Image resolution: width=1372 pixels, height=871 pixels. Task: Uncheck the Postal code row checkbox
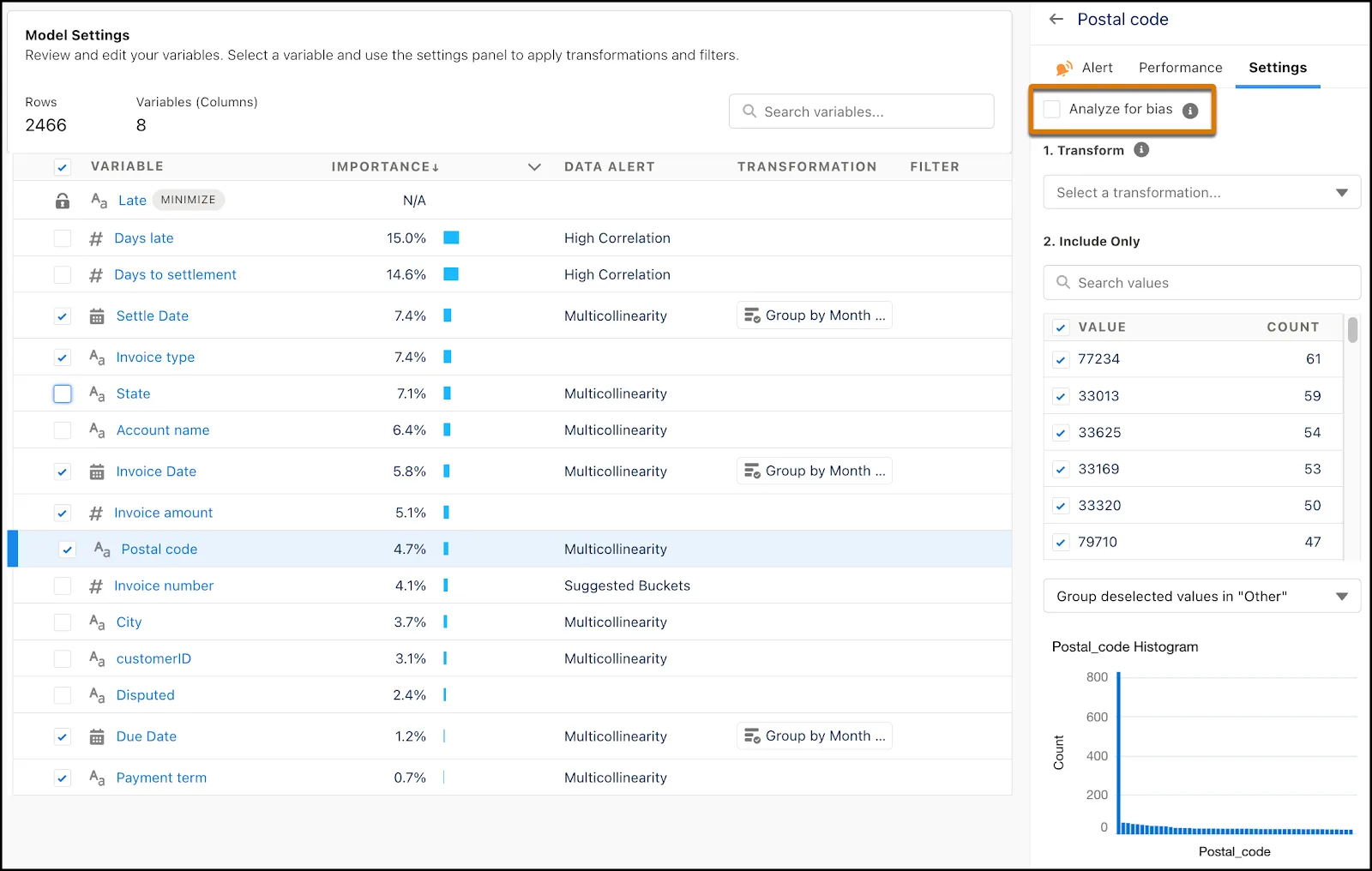click(x=68, y=550)
